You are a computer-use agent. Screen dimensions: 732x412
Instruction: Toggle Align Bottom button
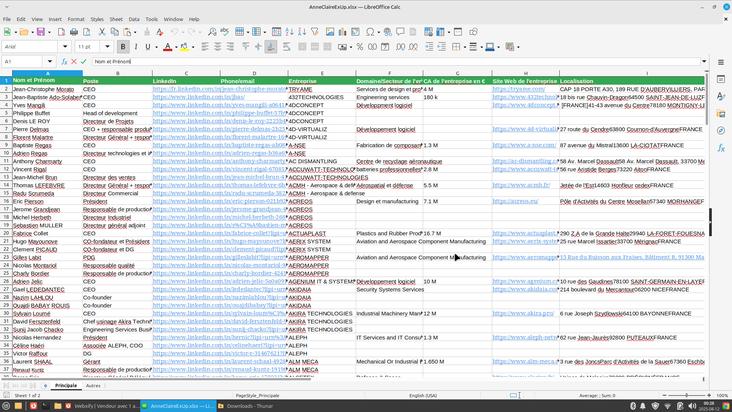tap(271, 47)
